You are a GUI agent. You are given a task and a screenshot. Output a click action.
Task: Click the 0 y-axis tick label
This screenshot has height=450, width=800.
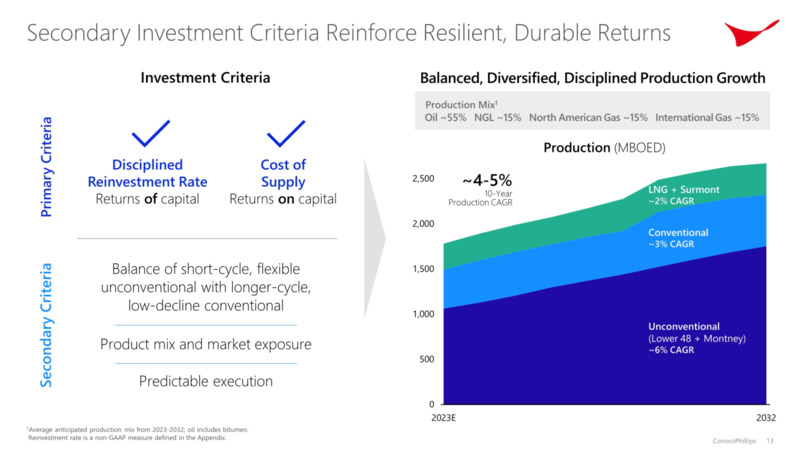pyautogui.click(x=432, y=404)
